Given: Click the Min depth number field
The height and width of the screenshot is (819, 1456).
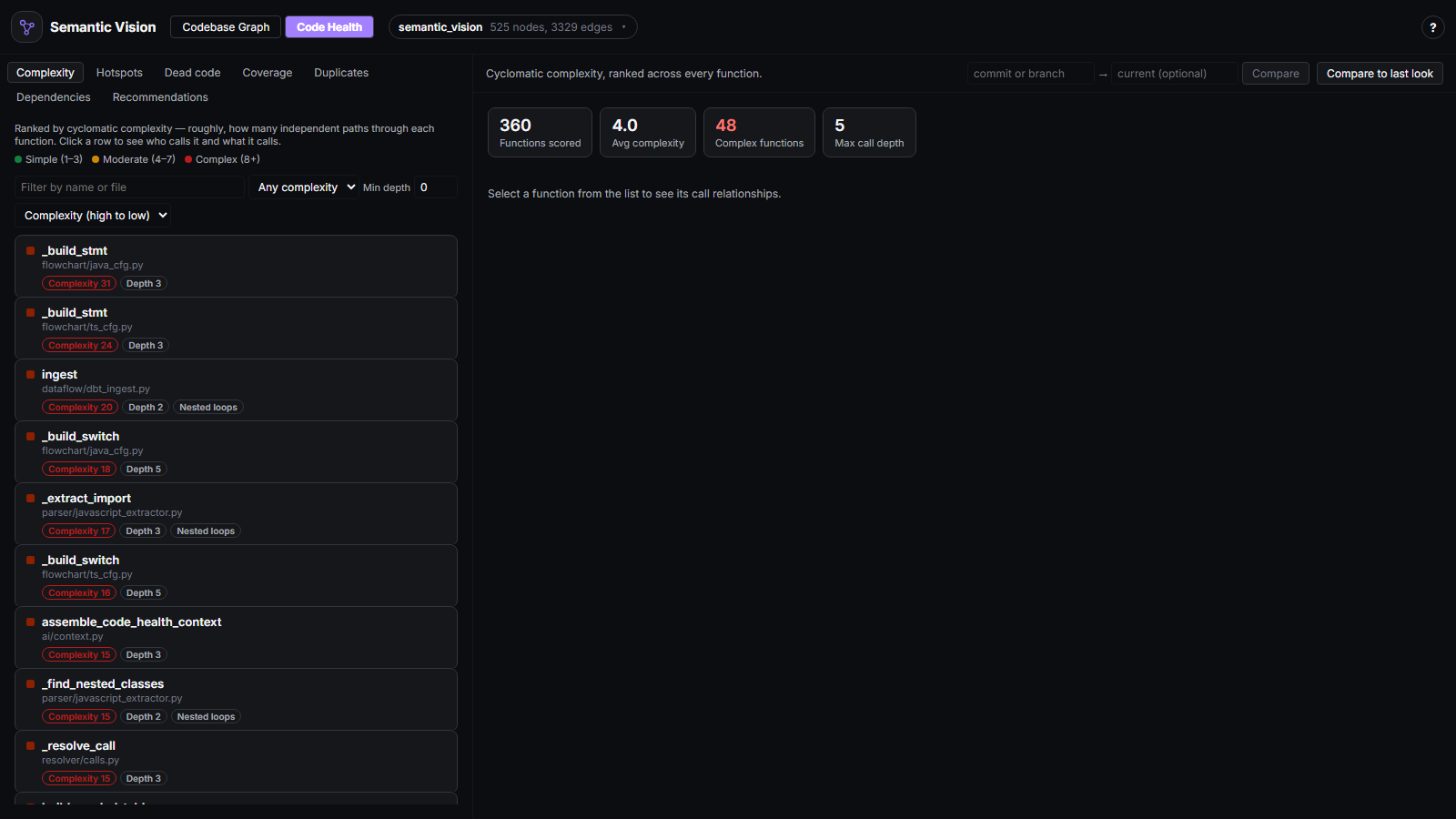Looking at the screenshot, I should tap(436, 187).
